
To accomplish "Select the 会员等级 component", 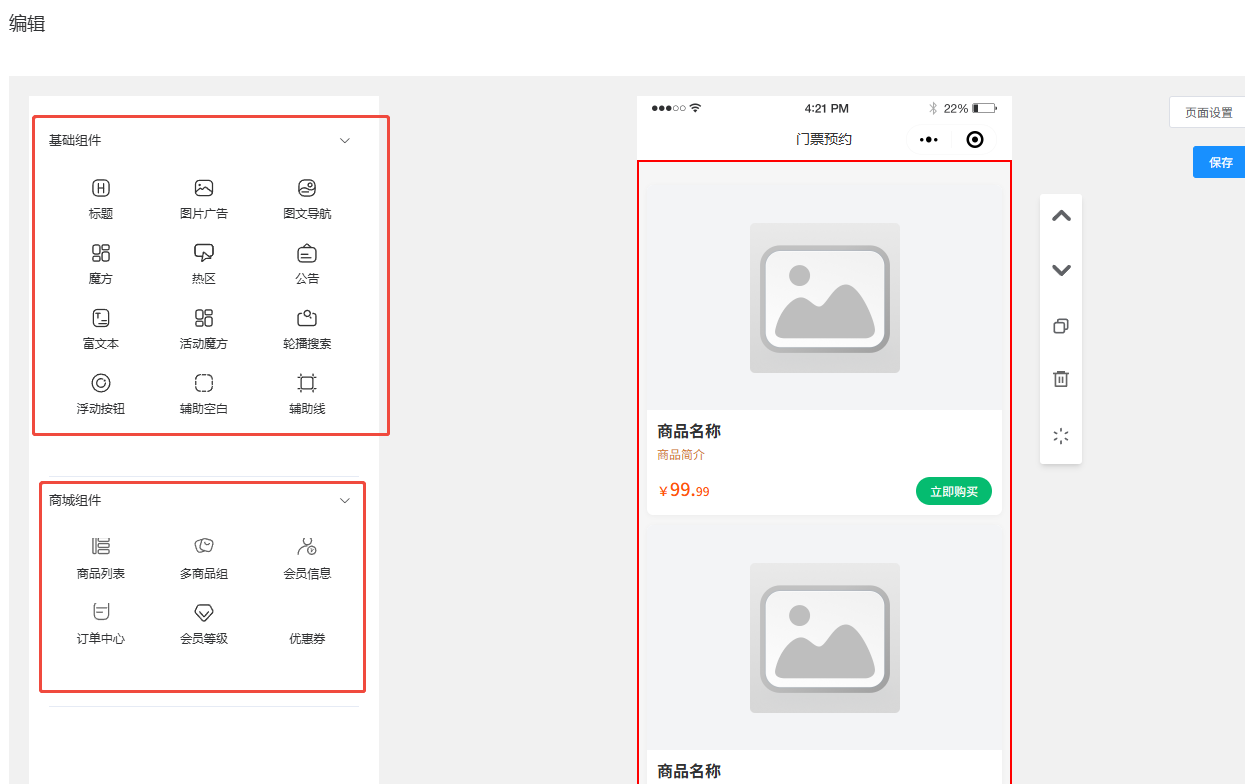I will tap(203, 620).
